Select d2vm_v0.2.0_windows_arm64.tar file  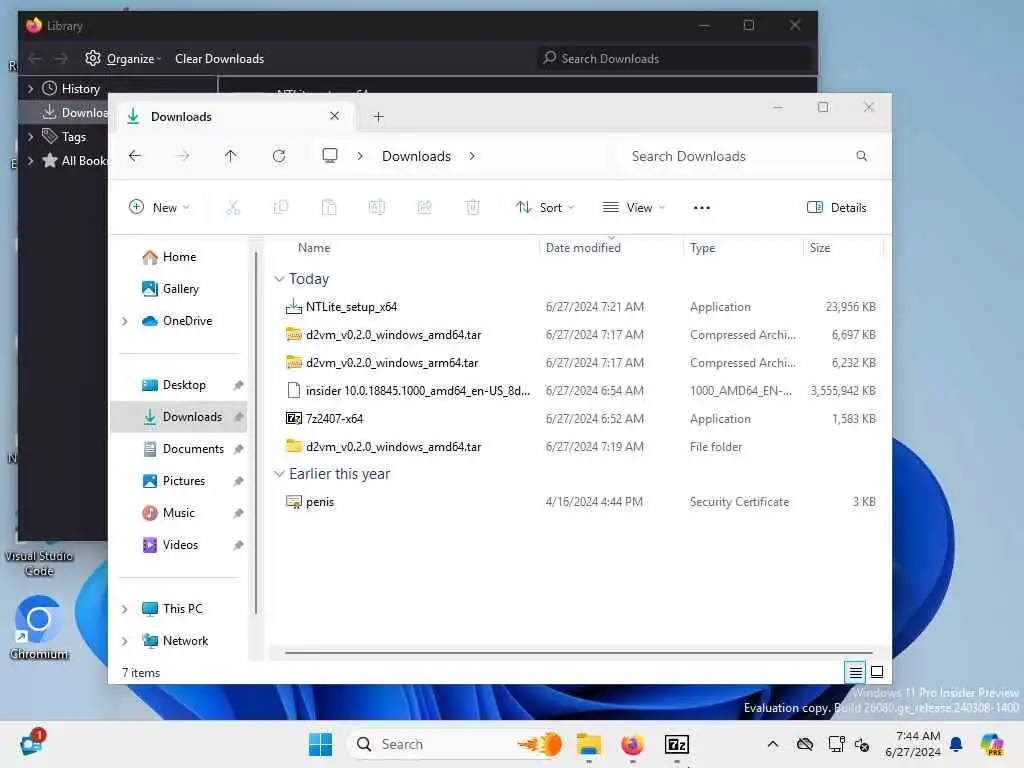[580, 362]
